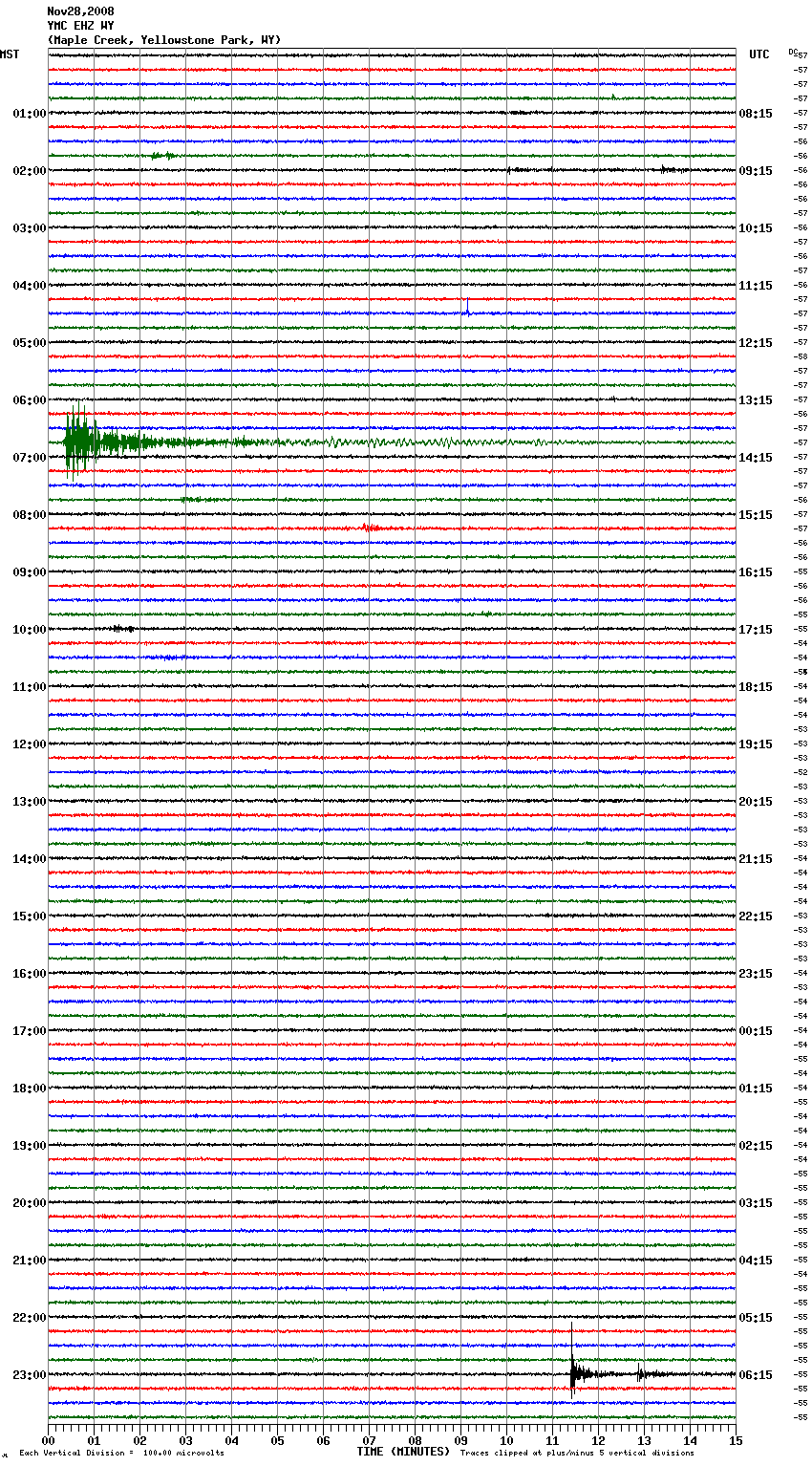Image resolution: width=812 pixels, height=1466 pixels.
Task: Click the 11:15 UTC time label
Action: coord(756,286)
